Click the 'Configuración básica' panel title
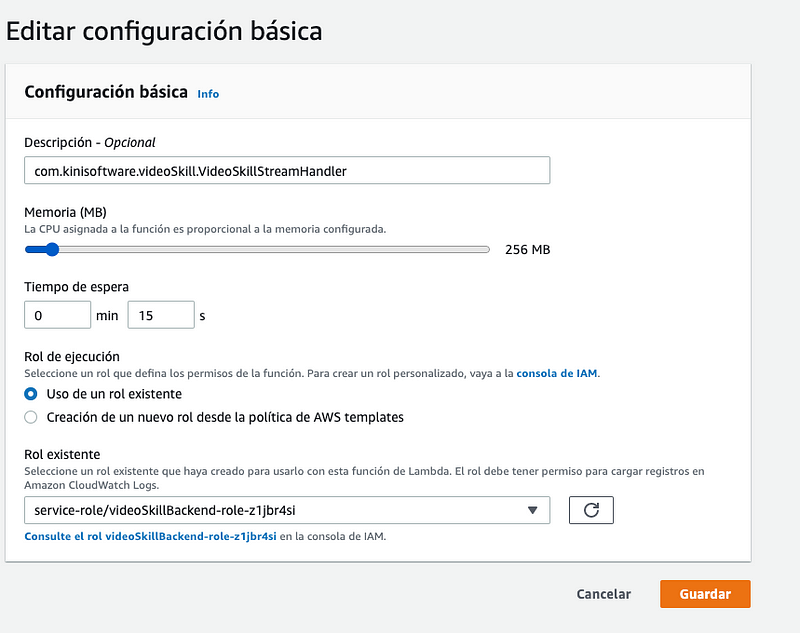The height and width of the screenshot is (633, 800). (106, 92)
